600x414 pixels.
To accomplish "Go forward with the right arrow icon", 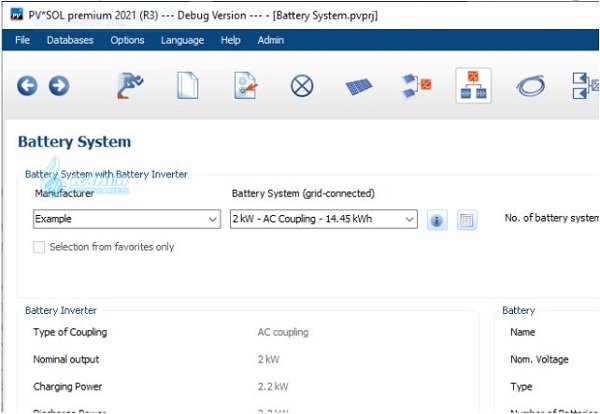I will click(59, 85).
